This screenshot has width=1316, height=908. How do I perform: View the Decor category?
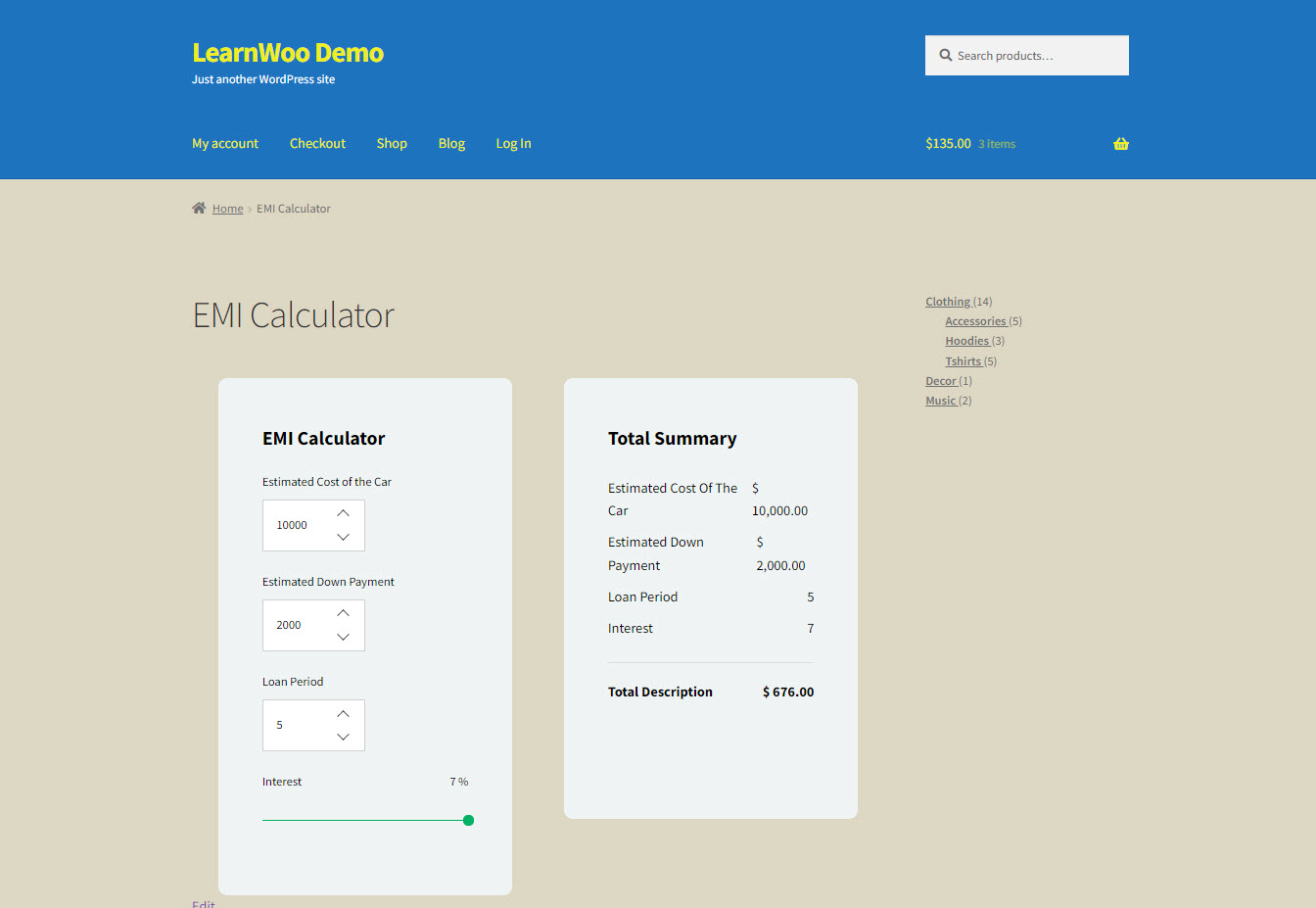pos(942,380)
